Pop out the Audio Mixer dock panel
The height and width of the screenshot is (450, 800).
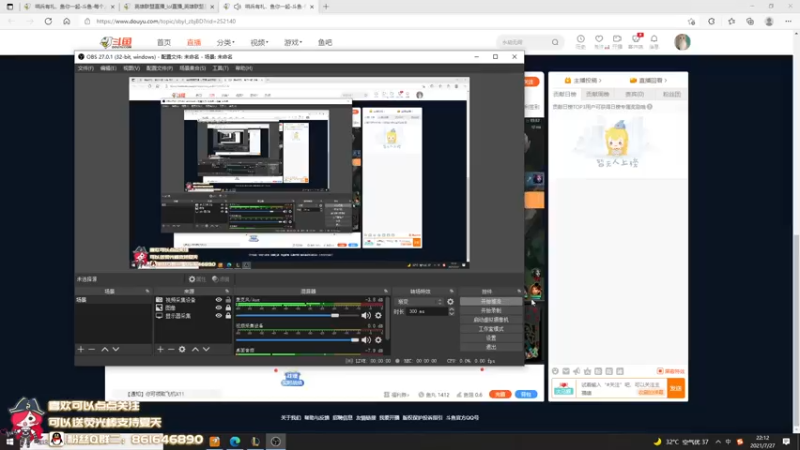386,291
